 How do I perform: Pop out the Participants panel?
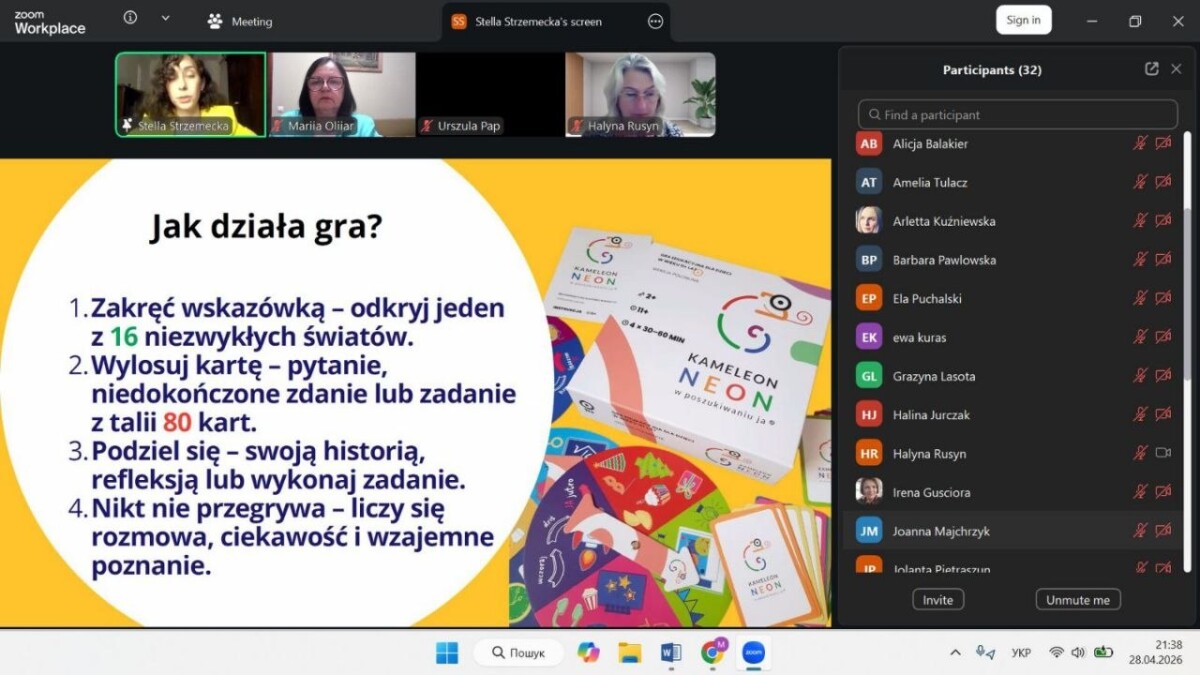(x=1151, y=69)
